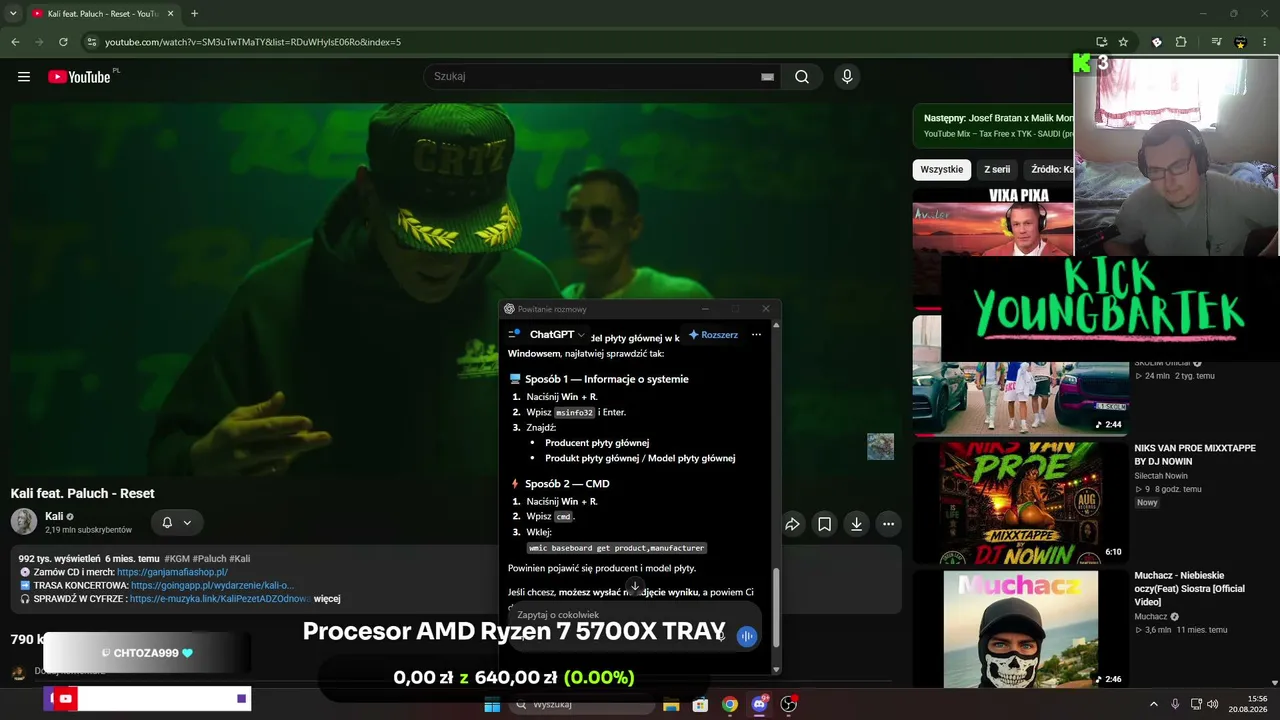Viewport: 1280px width, 720px height.
Task: Open ChatGPT three-dot options menu
Action: (x=757, y=335)
